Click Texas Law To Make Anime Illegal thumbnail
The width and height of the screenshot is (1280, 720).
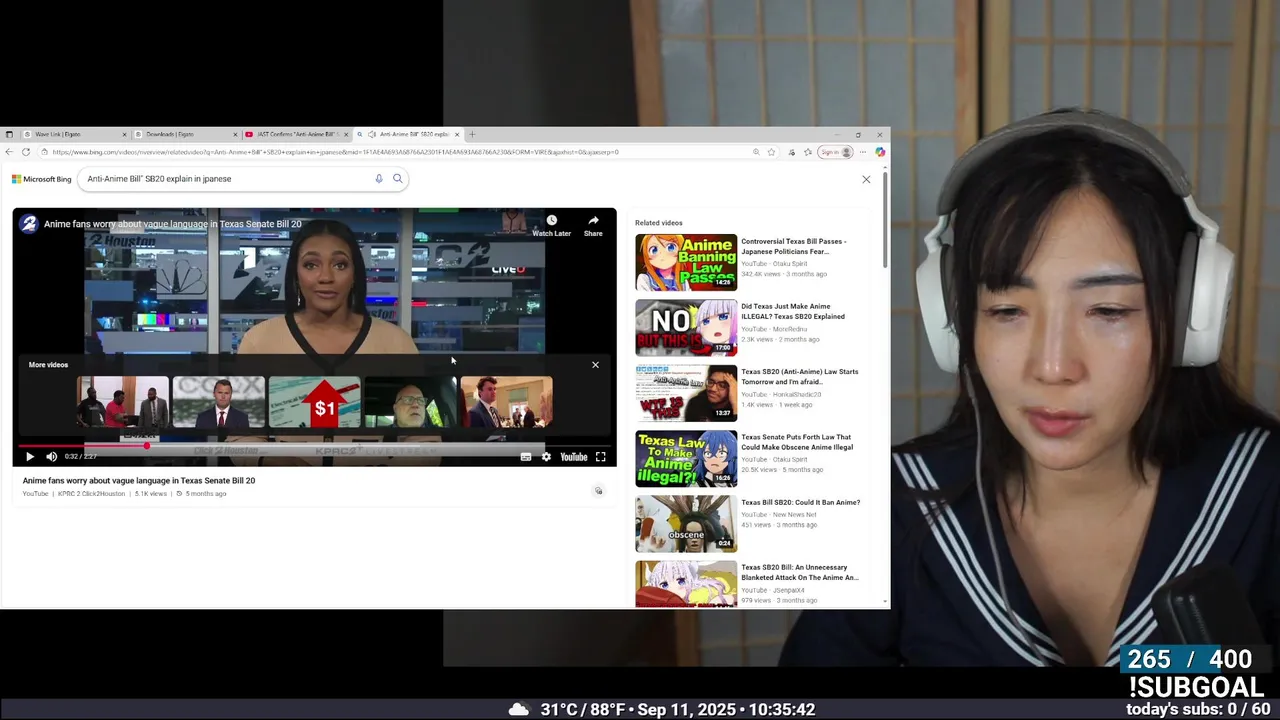(x=686, y=458)
